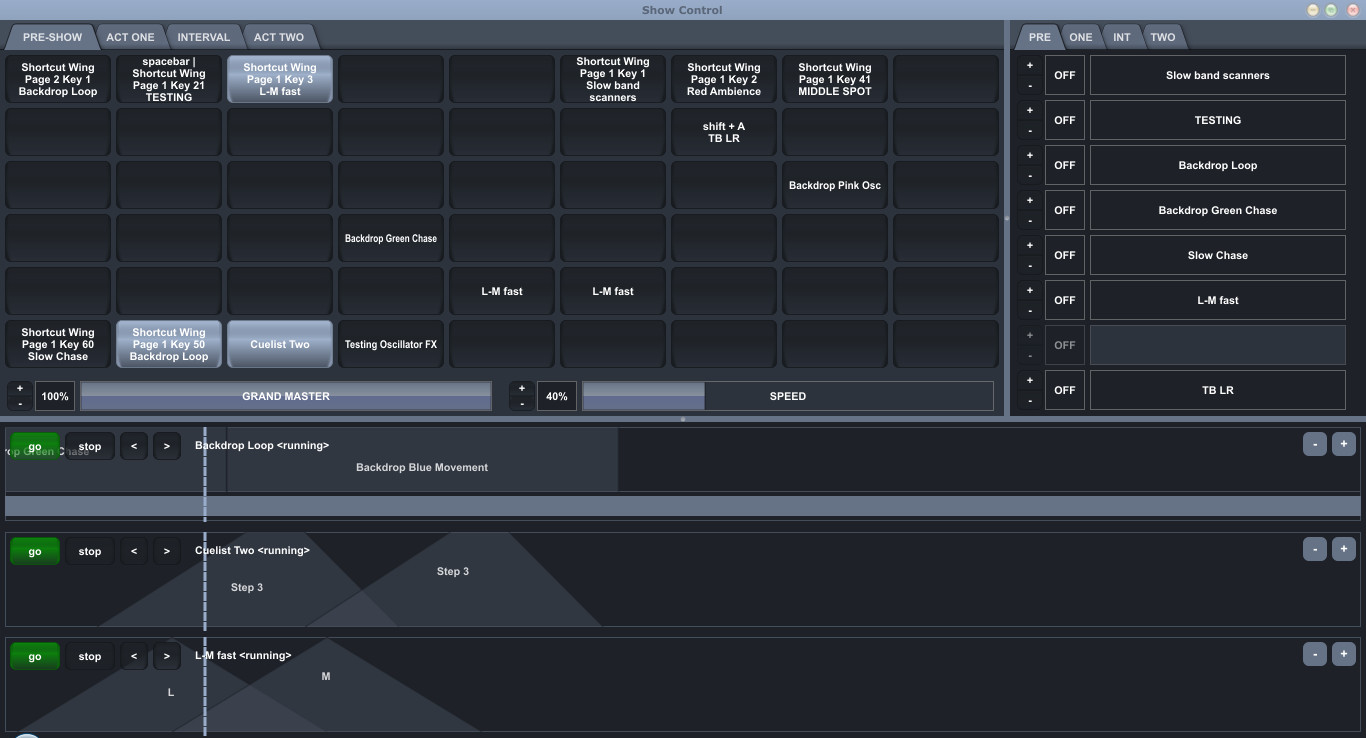The width and height of the screenshot is (1366, 738).
Task: Select the Slow Chase fader in right panel
Action: point(1218,255)
